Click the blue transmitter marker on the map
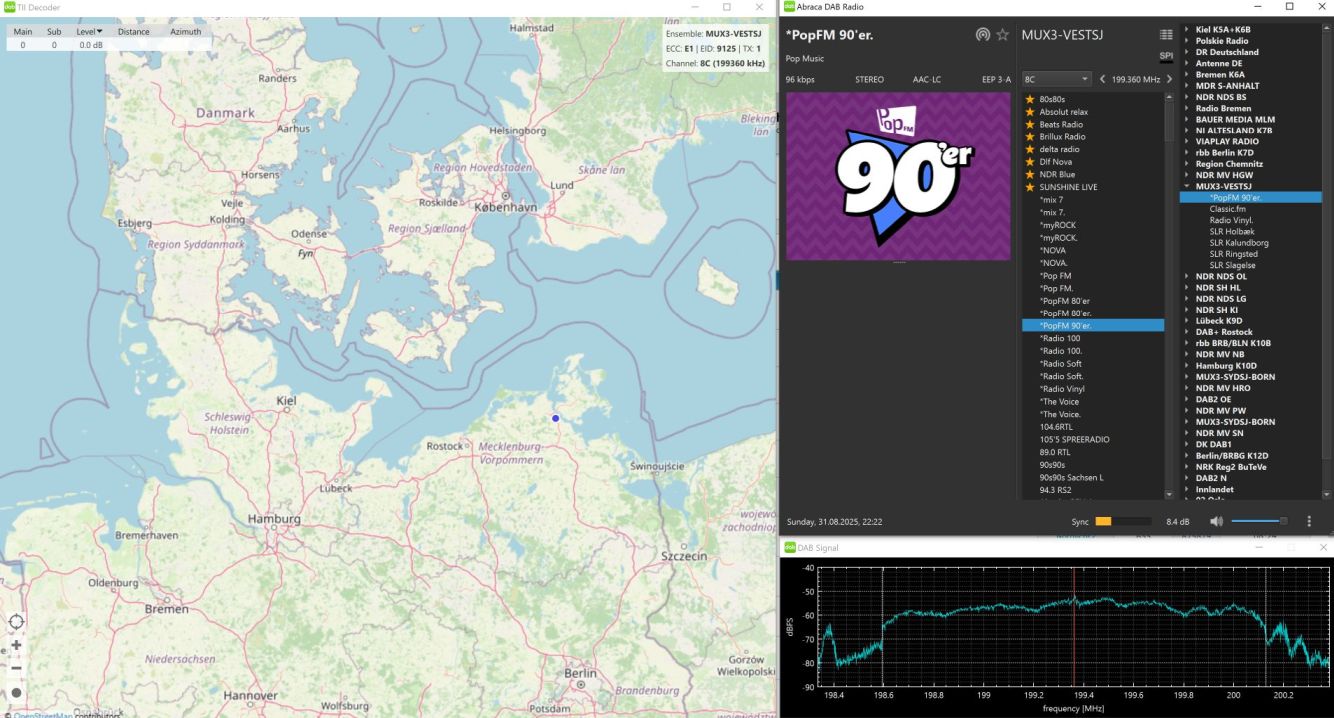 tap(556, 418)
